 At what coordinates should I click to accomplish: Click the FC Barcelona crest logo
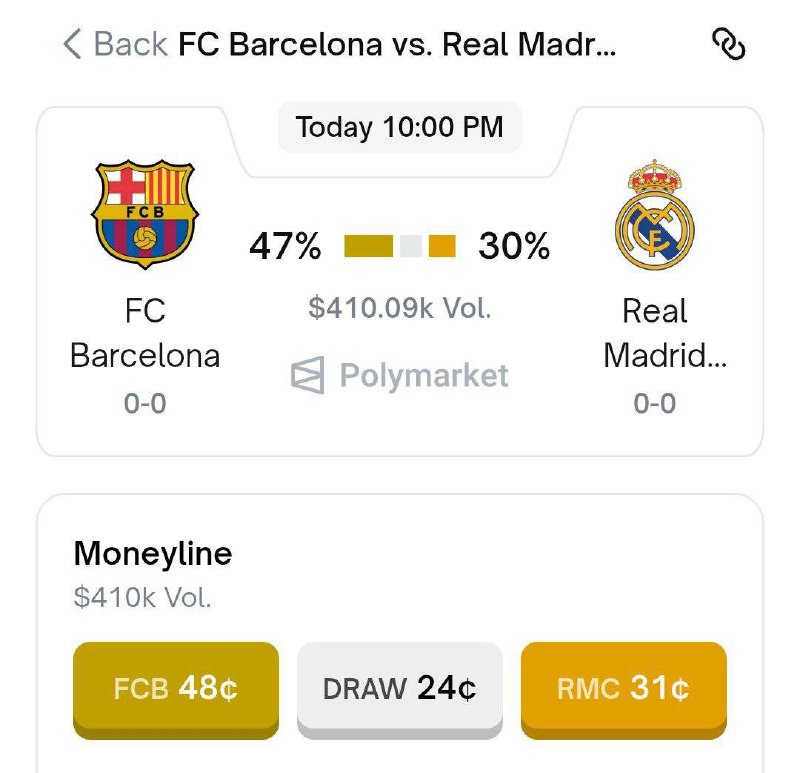pyautogui.click(x=145, y=214)
